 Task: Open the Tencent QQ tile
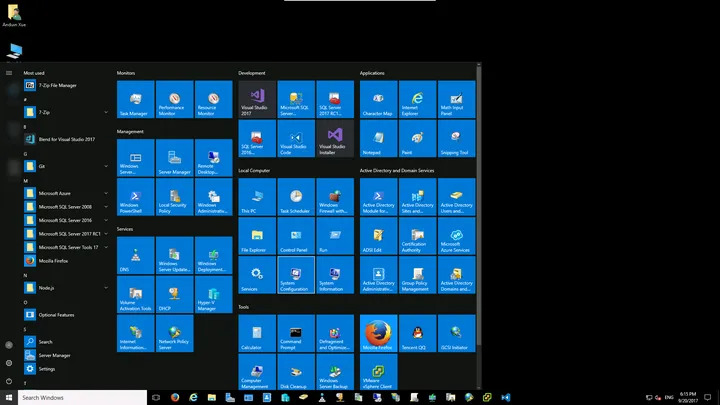(417, 333)
